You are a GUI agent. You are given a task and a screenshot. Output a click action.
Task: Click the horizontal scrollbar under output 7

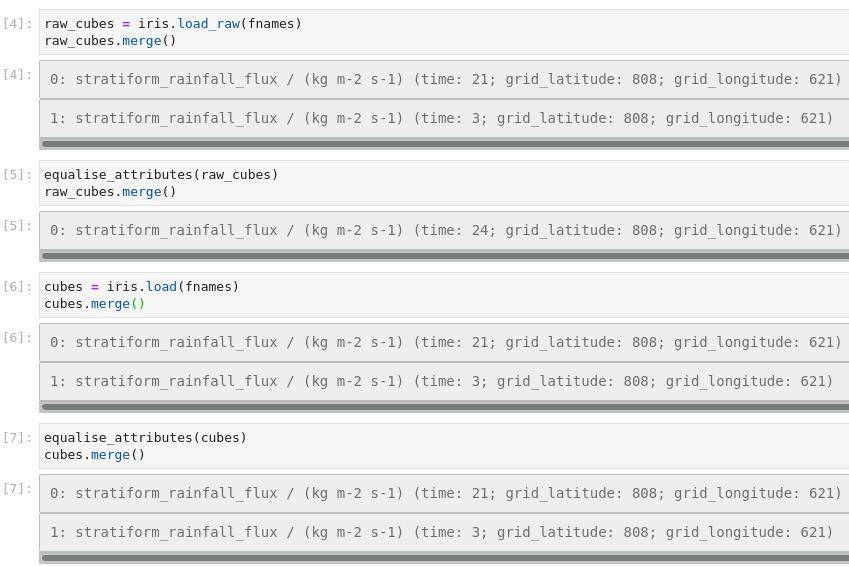pos(445,558)
